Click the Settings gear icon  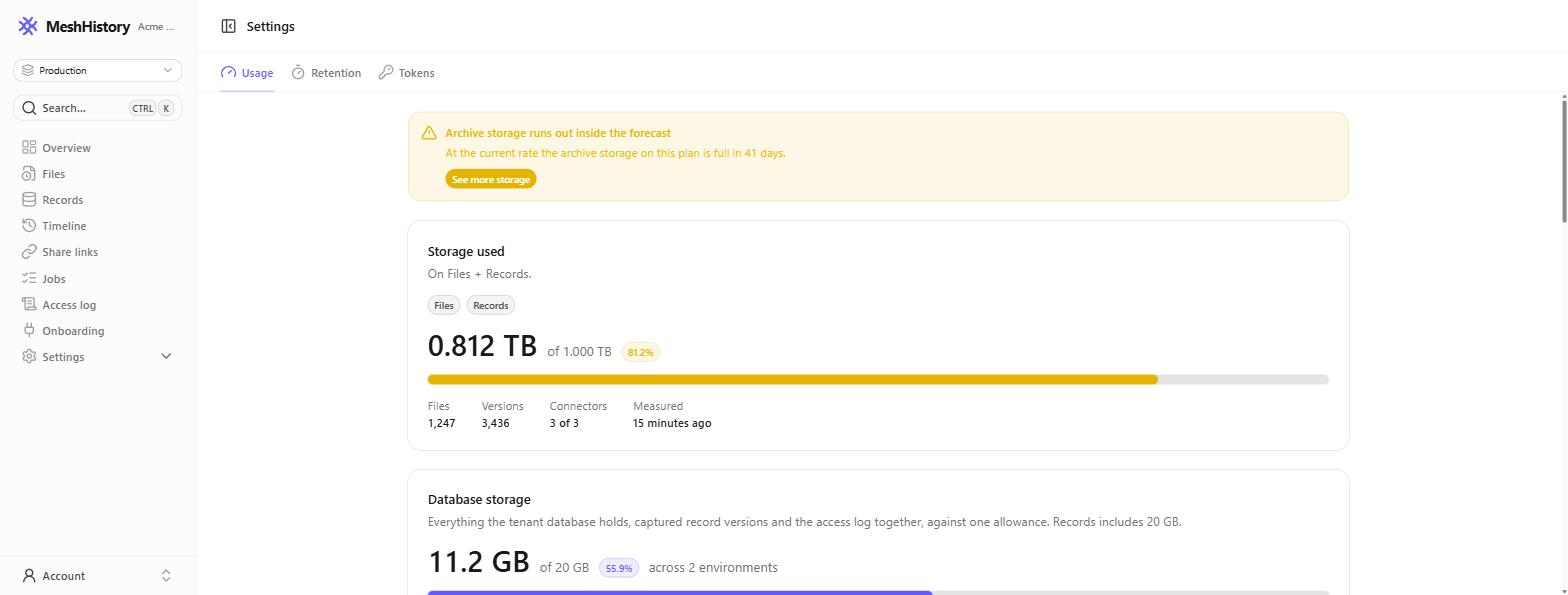tap(29, 357)
